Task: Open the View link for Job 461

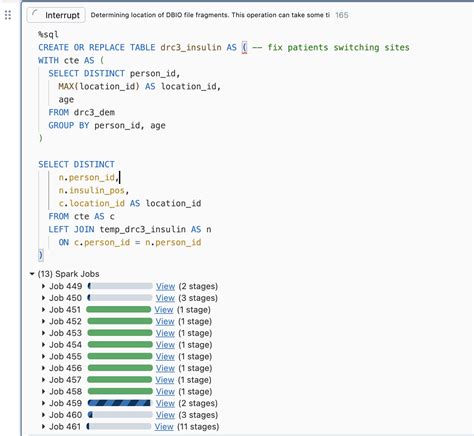Action: coord(164,426)
